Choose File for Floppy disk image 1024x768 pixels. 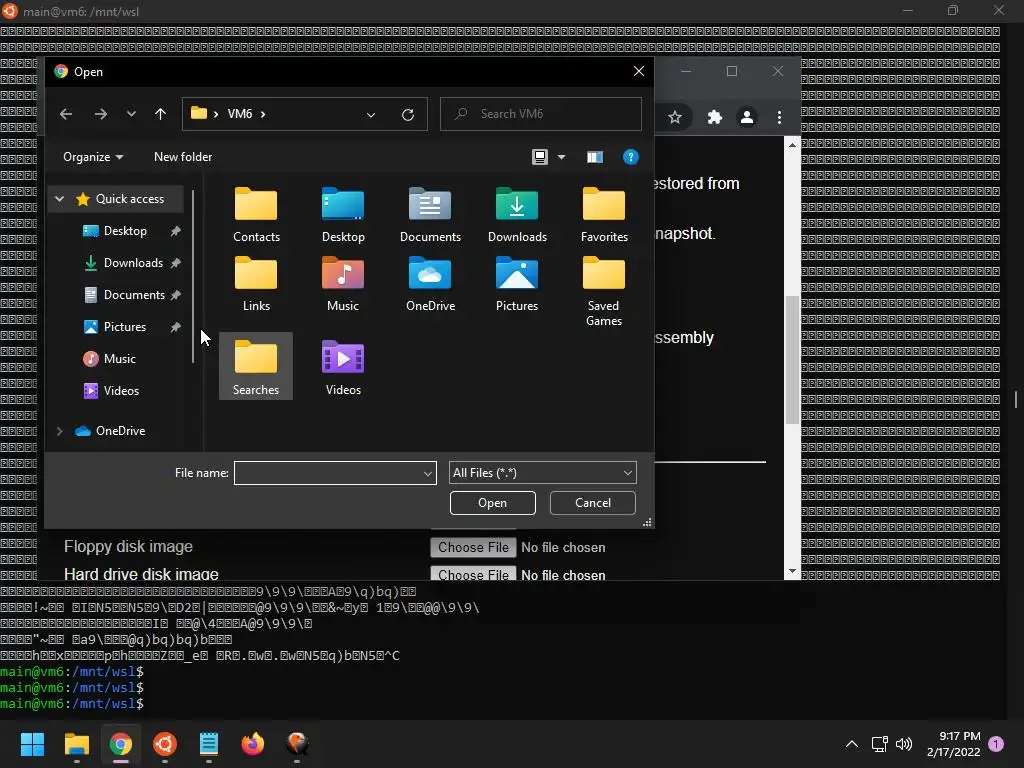473,547
